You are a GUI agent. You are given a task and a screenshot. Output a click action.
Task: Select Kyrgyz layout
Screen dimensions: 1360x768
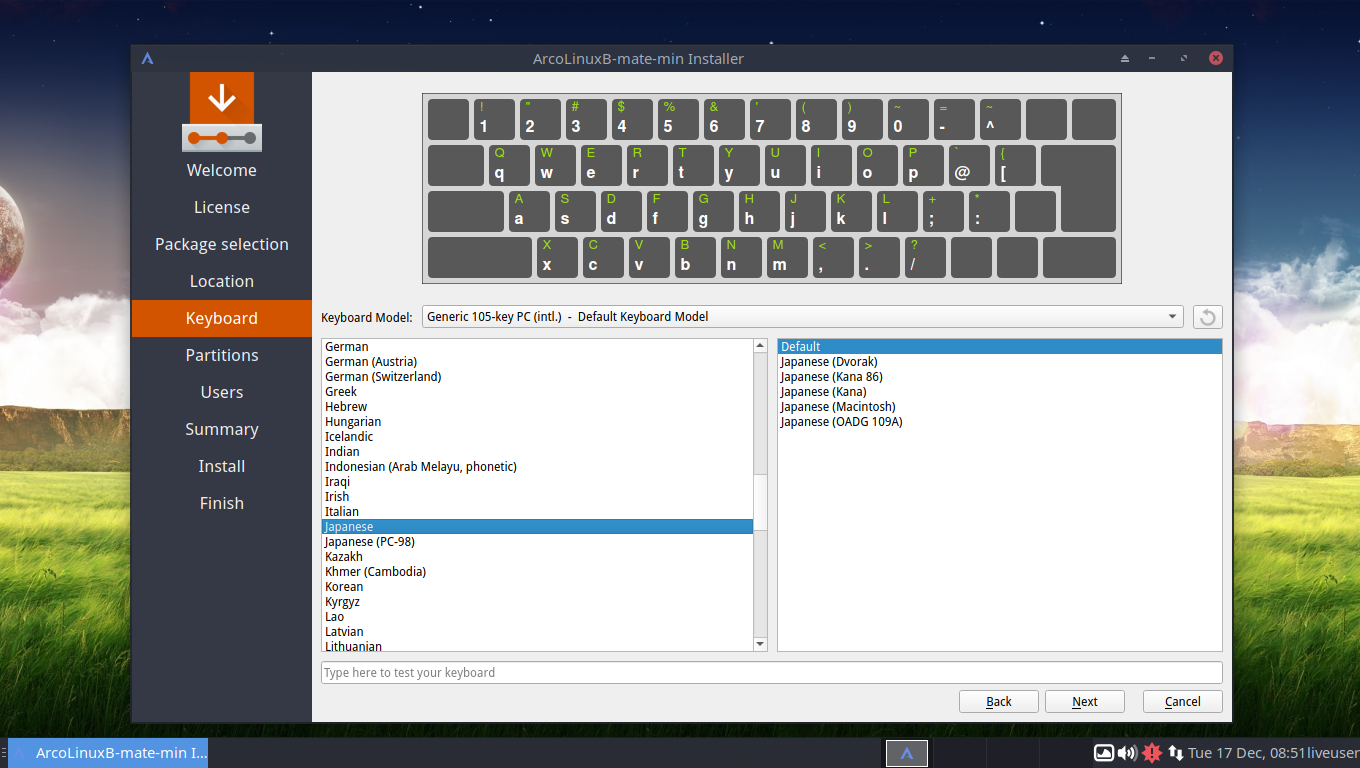(537, 602)
